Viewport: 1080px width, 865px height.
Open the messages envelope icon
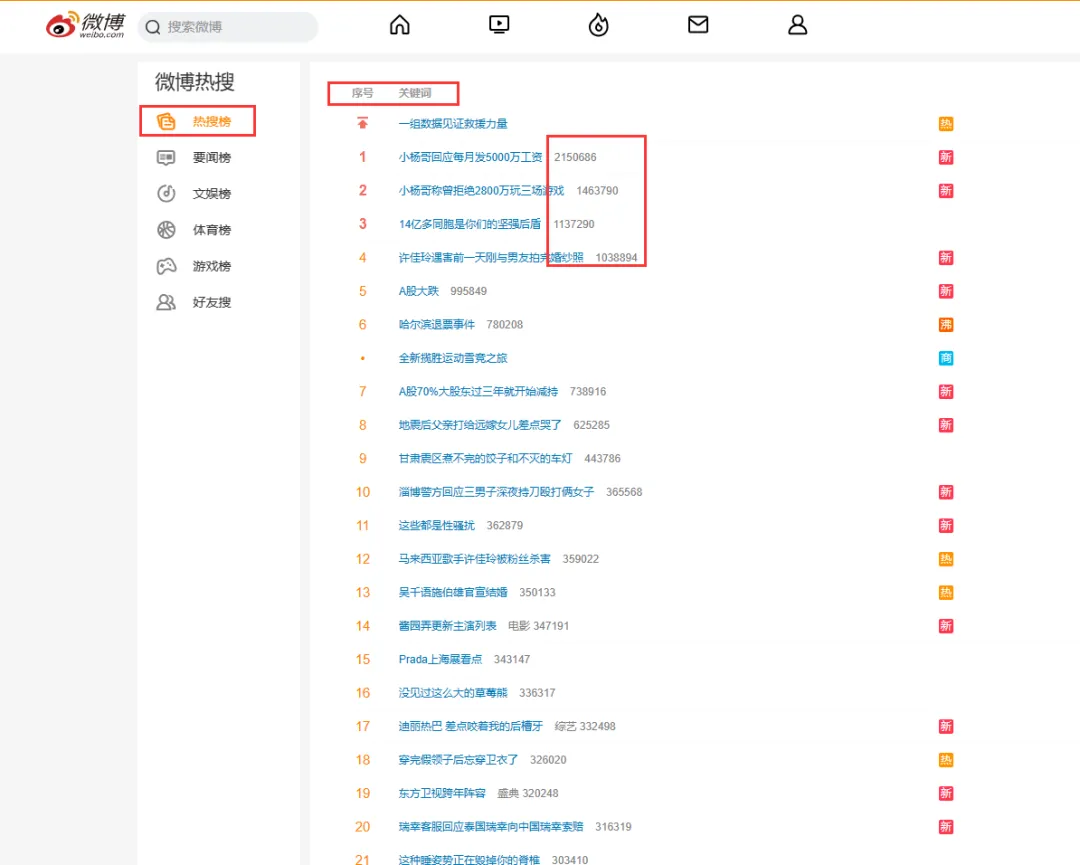[698, 25]
